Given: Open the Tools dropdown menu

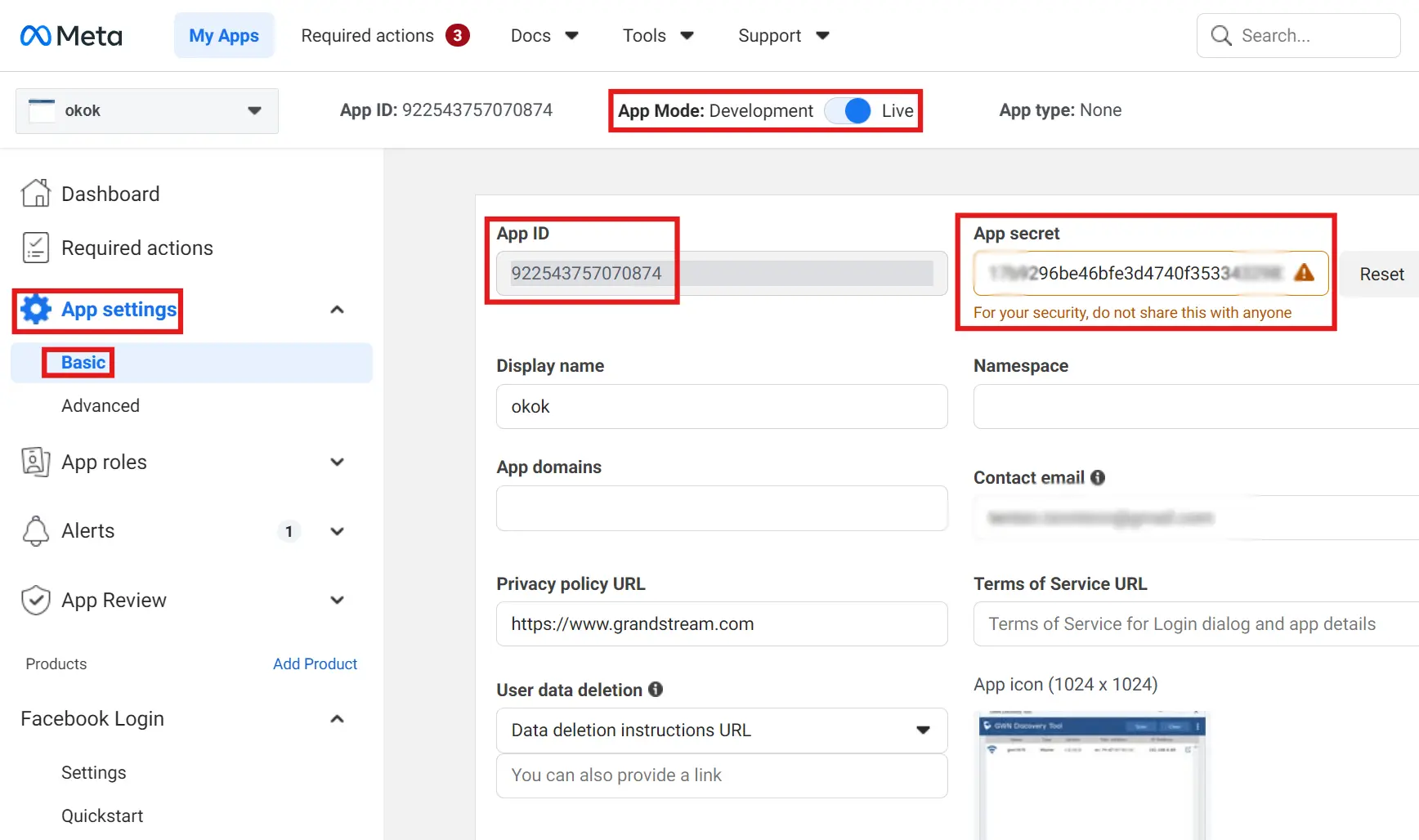Looking at the screenshot, I should (x=658, y=35).
